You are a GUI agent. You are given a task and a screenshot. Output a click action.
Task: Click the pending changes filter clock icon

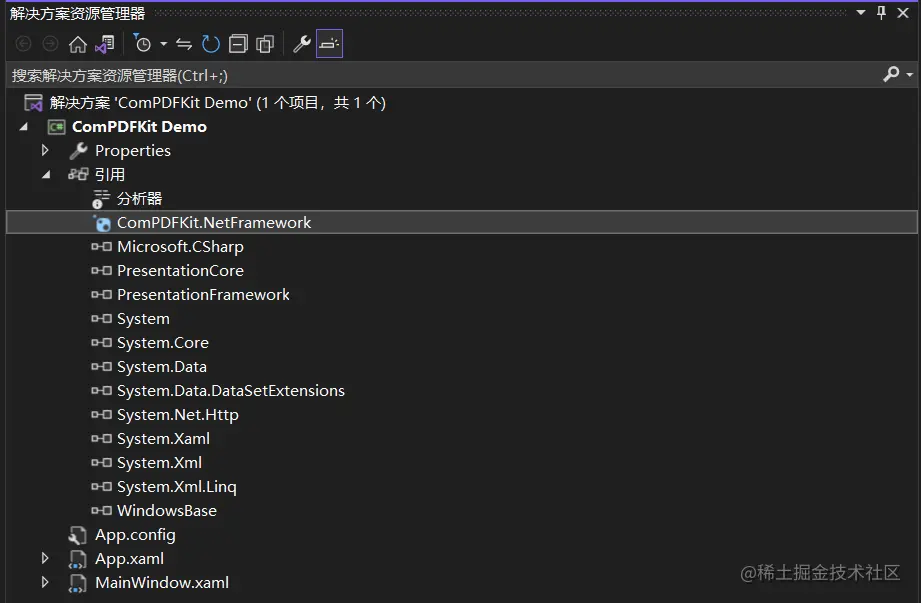point(142,44)
